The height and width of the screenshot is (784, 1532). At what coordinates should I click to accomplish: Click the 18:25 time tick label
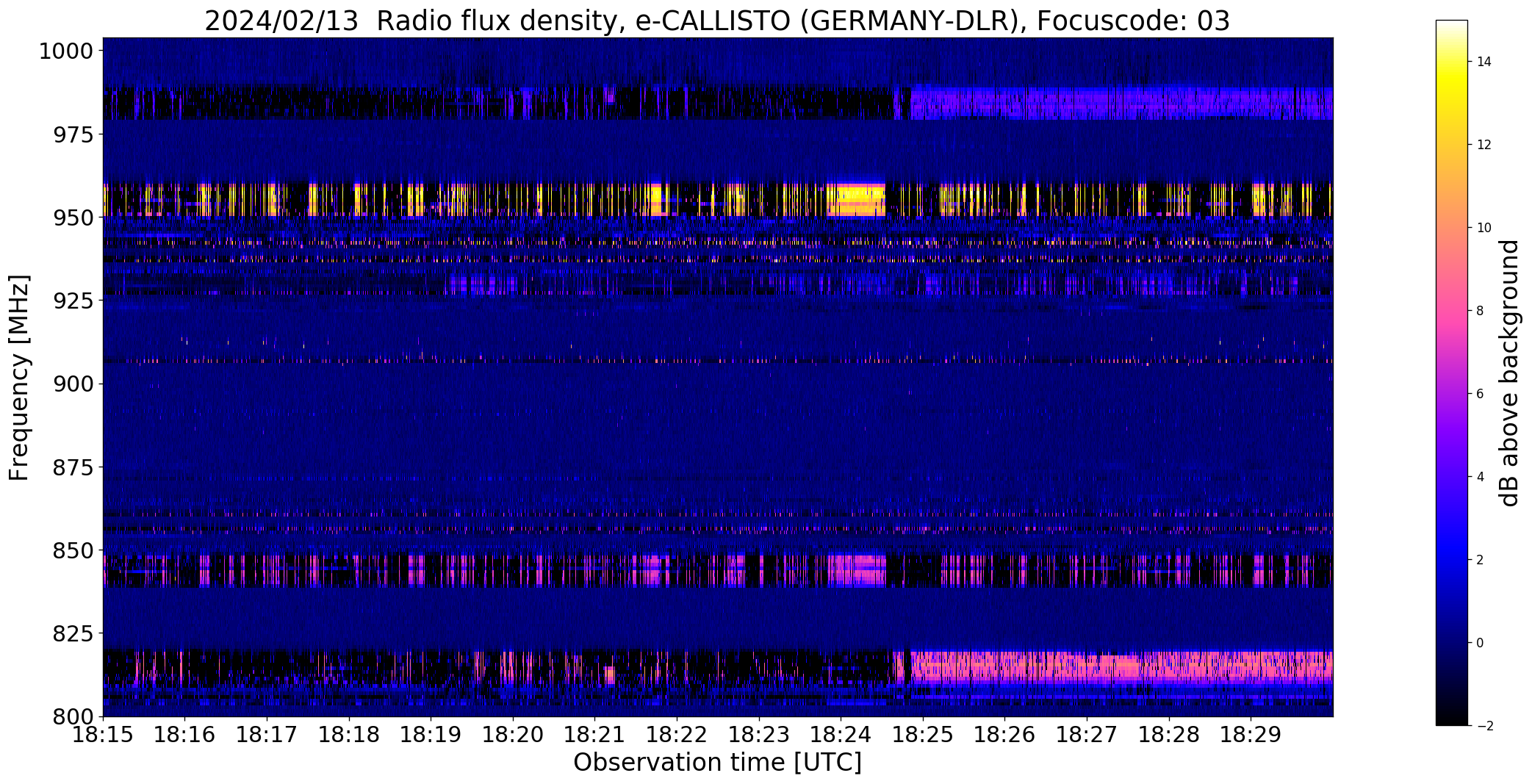pyautogui.click(x=923, y=735)
